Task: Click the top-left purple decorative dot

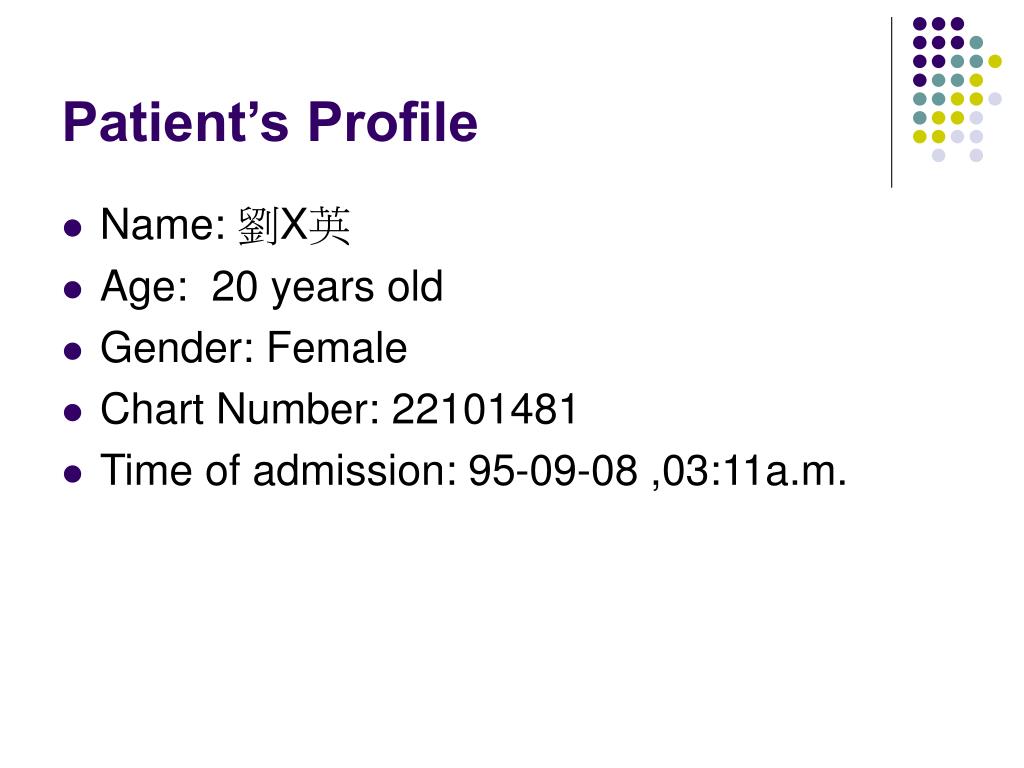Action: click(x=920, y=24)
